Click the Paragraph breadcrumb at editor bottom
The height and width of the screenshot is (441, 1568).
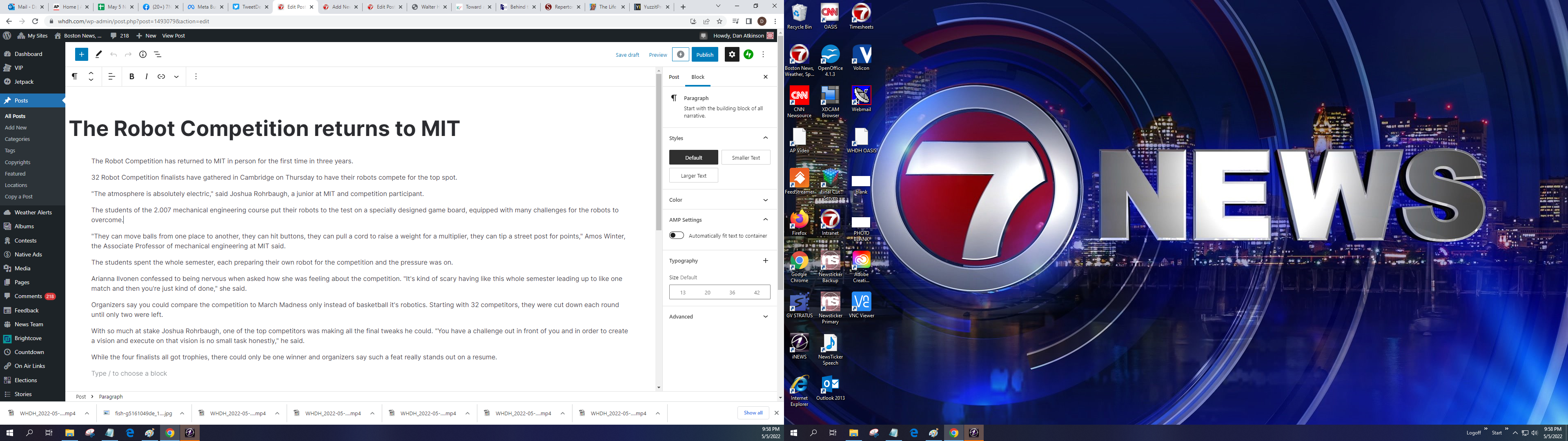tap(111, 396)
